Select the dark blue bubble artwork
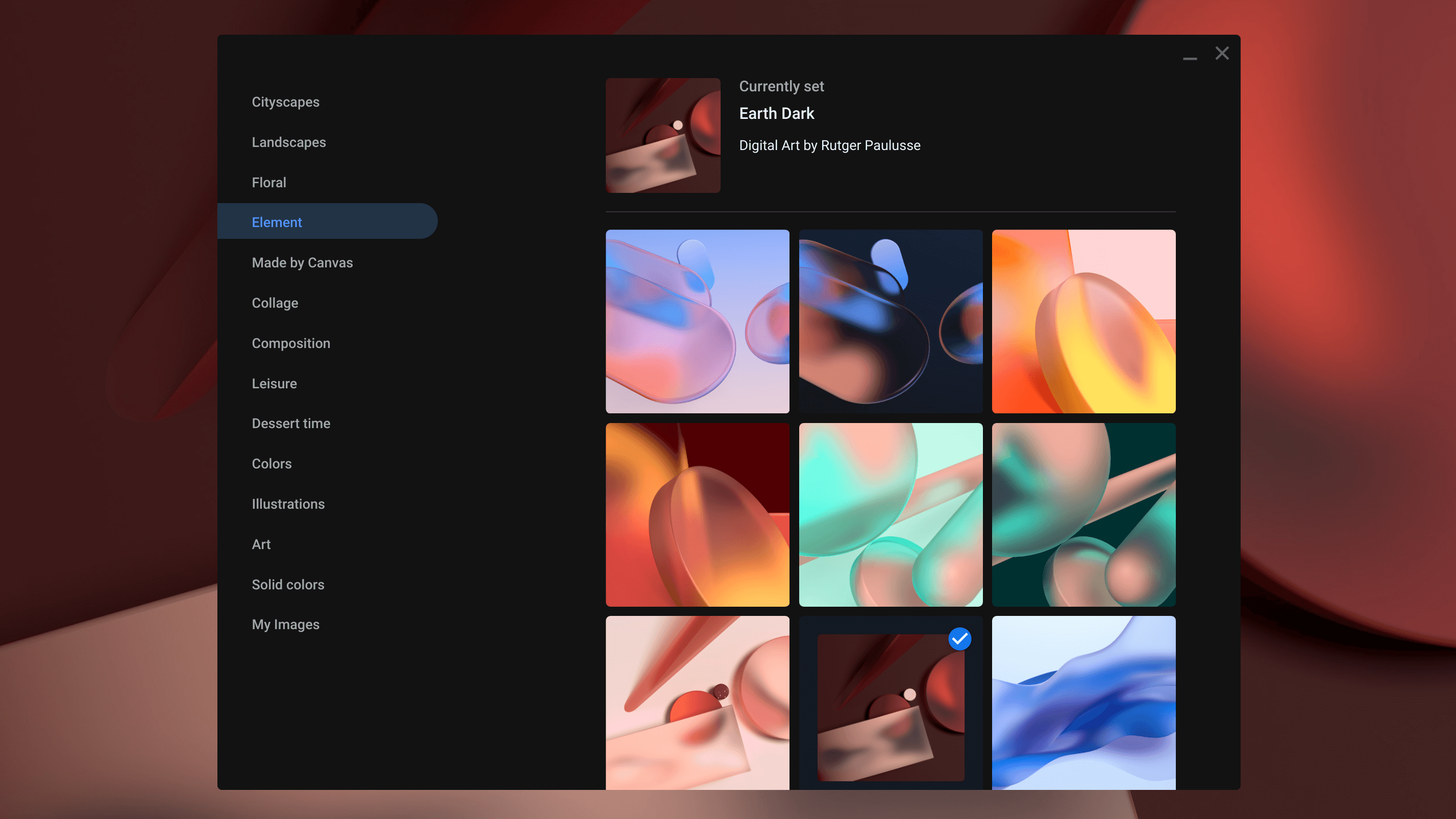Viewport: 1456px width, 819px height. click(890, 321)
